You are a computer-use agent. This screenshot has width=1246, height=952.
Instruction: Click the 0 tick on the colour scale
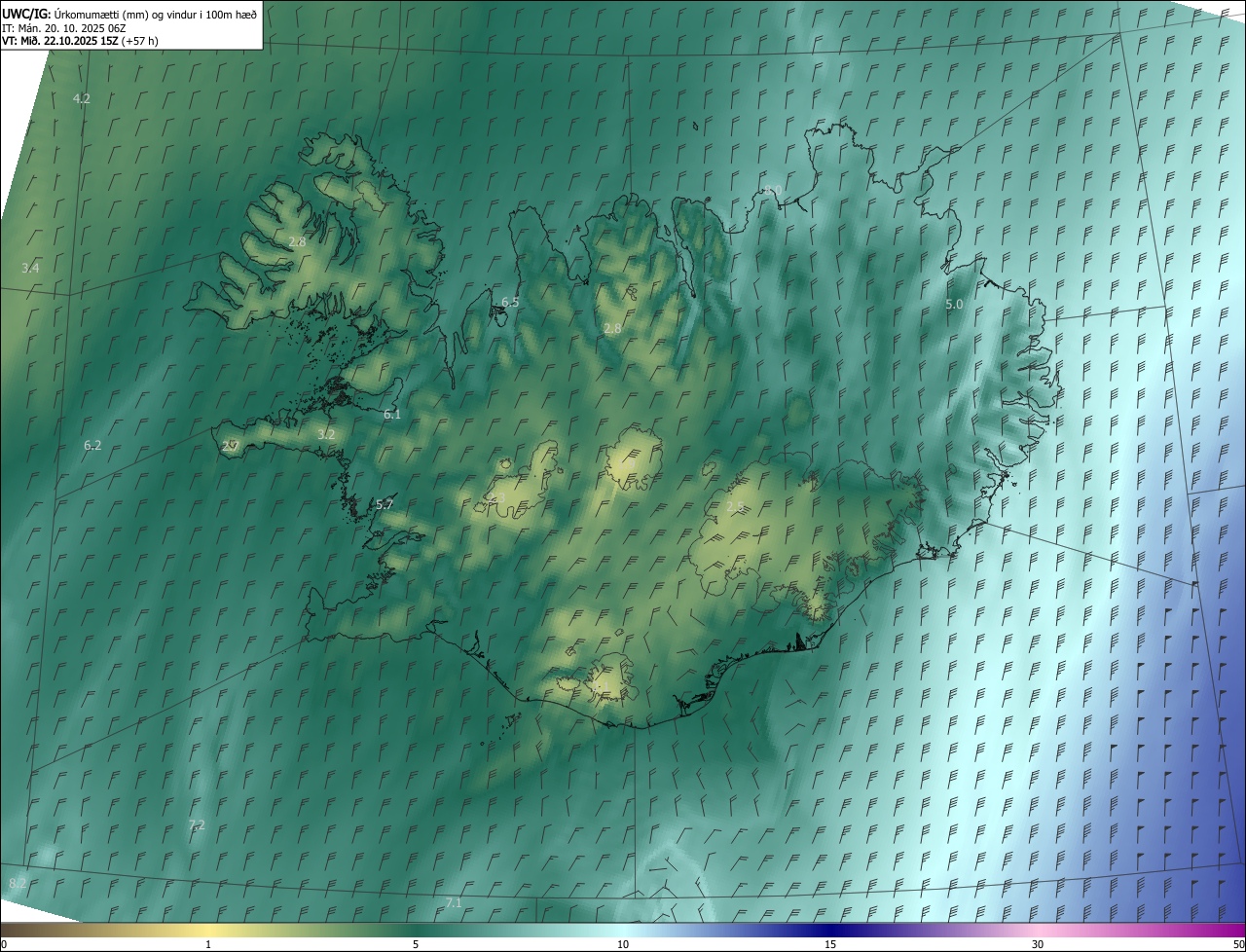4,944
